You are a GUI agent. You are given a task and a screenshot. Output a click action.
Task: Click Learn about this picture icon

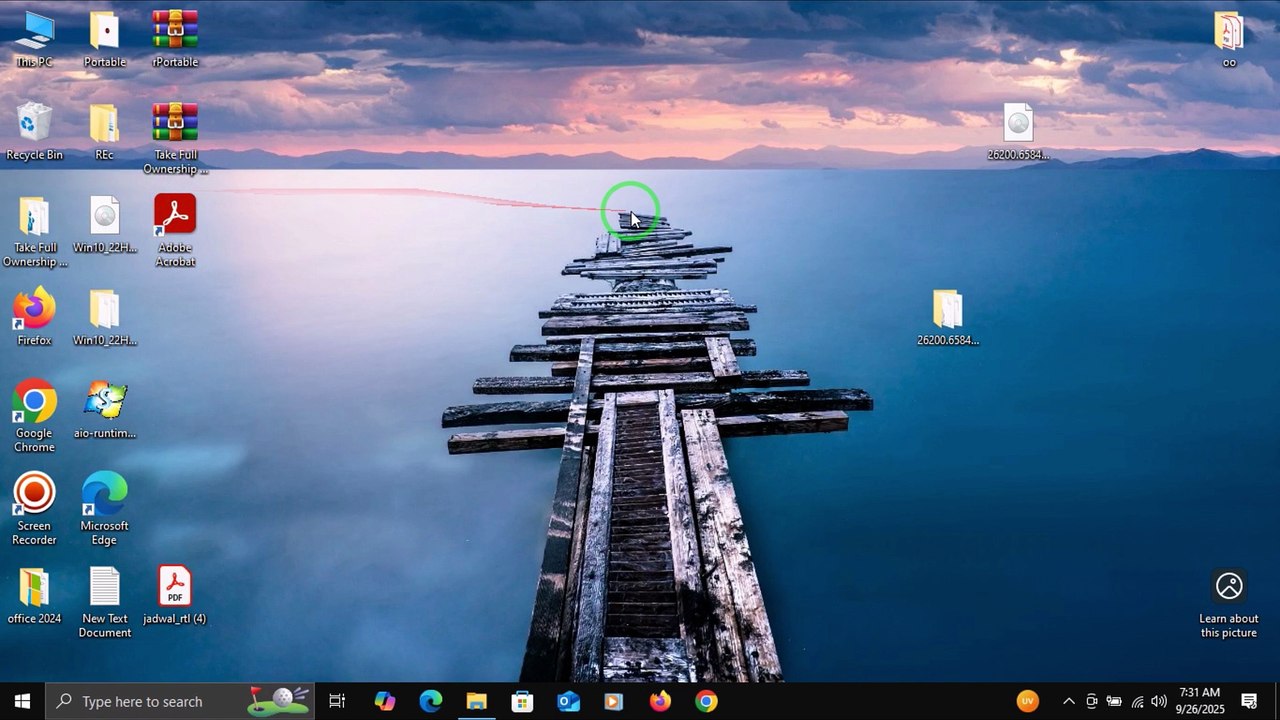pos(1229,604)
